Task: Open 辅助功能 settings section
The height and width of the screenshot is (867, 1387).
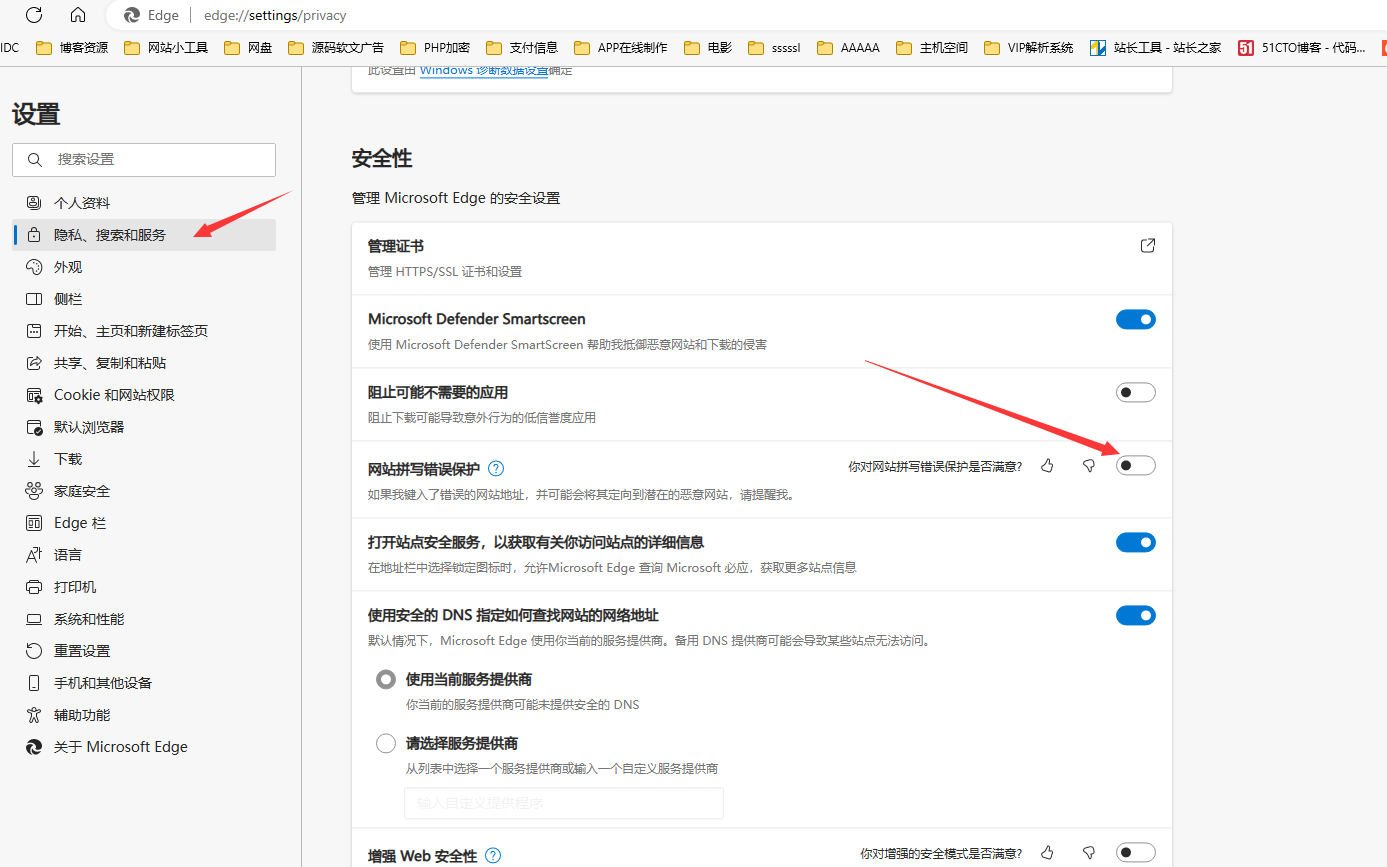Action: tap(144, 715)
